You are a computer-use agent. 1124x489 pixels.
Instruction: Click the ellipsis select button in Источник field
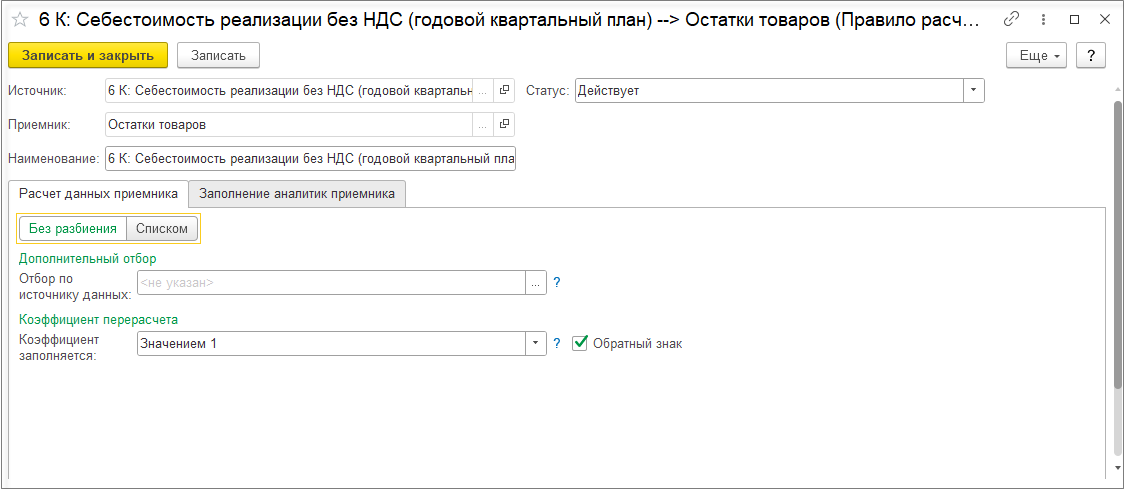click(483, 91)
